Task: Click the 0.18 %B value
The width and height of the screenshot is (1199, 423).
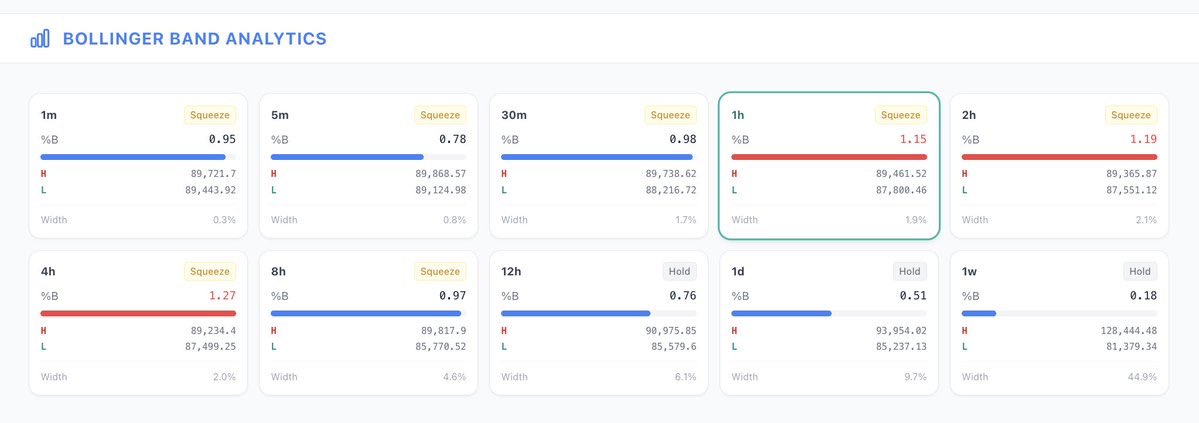Action: pyautogui.click(x=1143, y=295)
